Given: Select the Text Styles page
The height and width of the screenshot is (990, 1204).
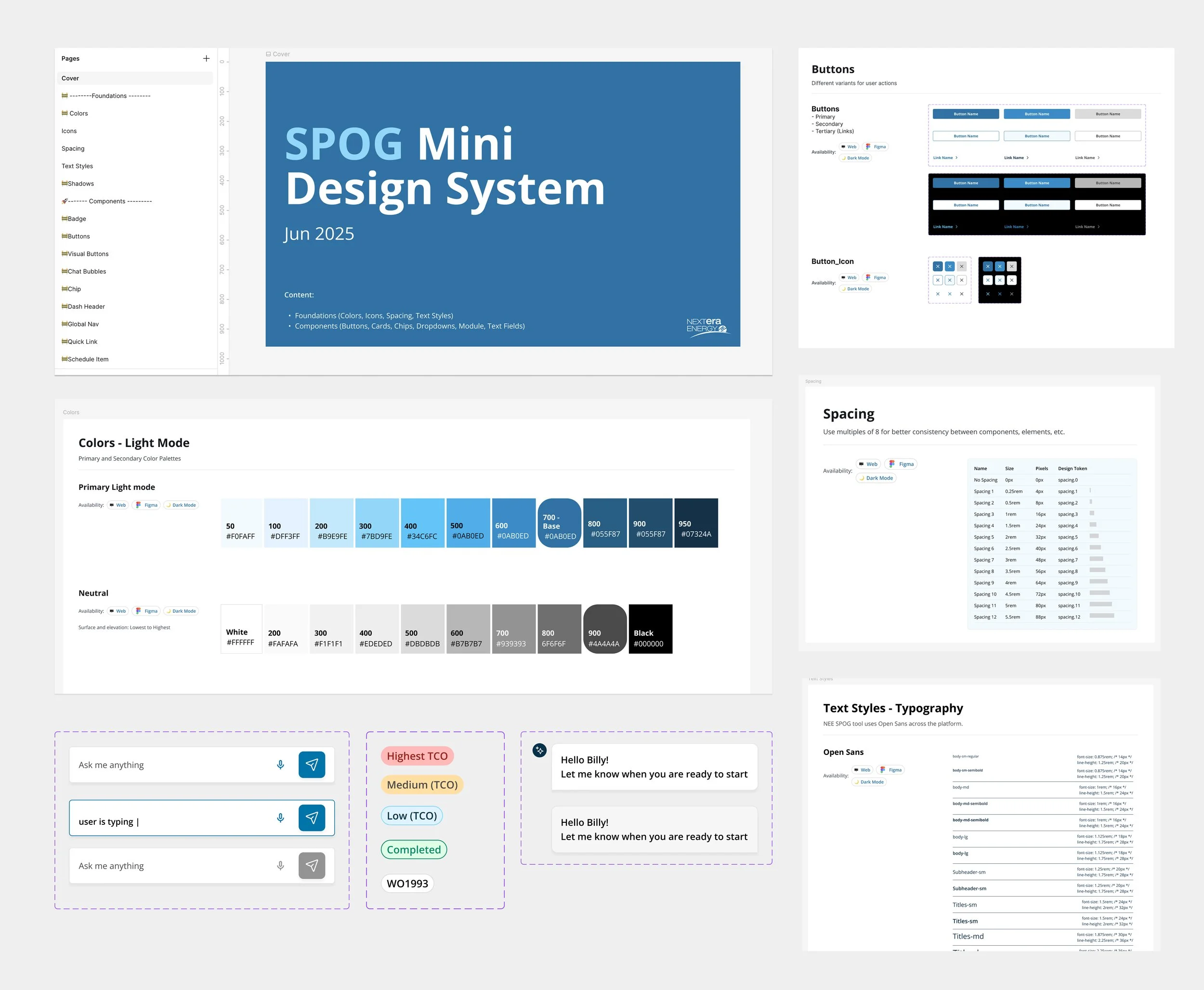Looking at the screenshot, I should tap(77, 166).
